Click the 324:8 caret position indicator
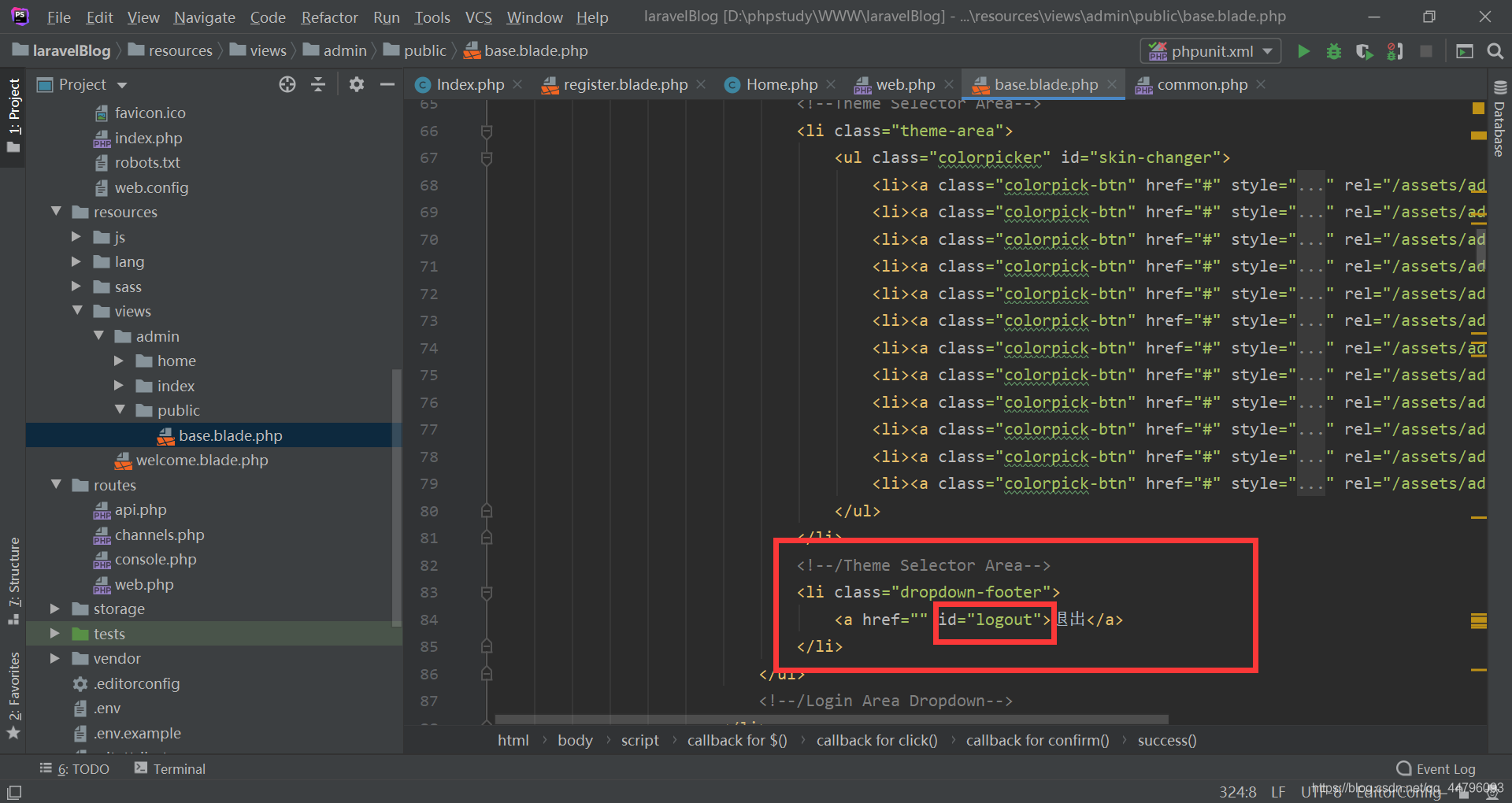 tap(1237, 791)
